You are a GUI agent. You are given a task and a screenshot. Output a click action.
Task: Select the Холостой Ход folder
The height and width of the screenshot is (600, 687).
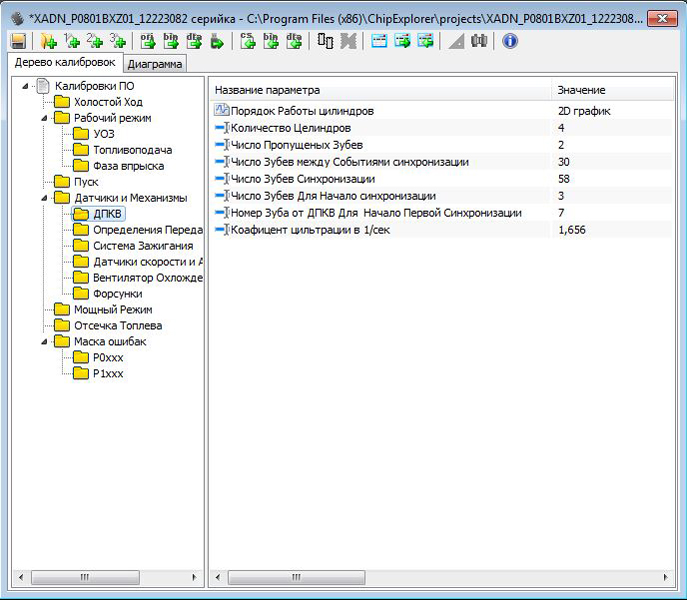click(108, 102)
